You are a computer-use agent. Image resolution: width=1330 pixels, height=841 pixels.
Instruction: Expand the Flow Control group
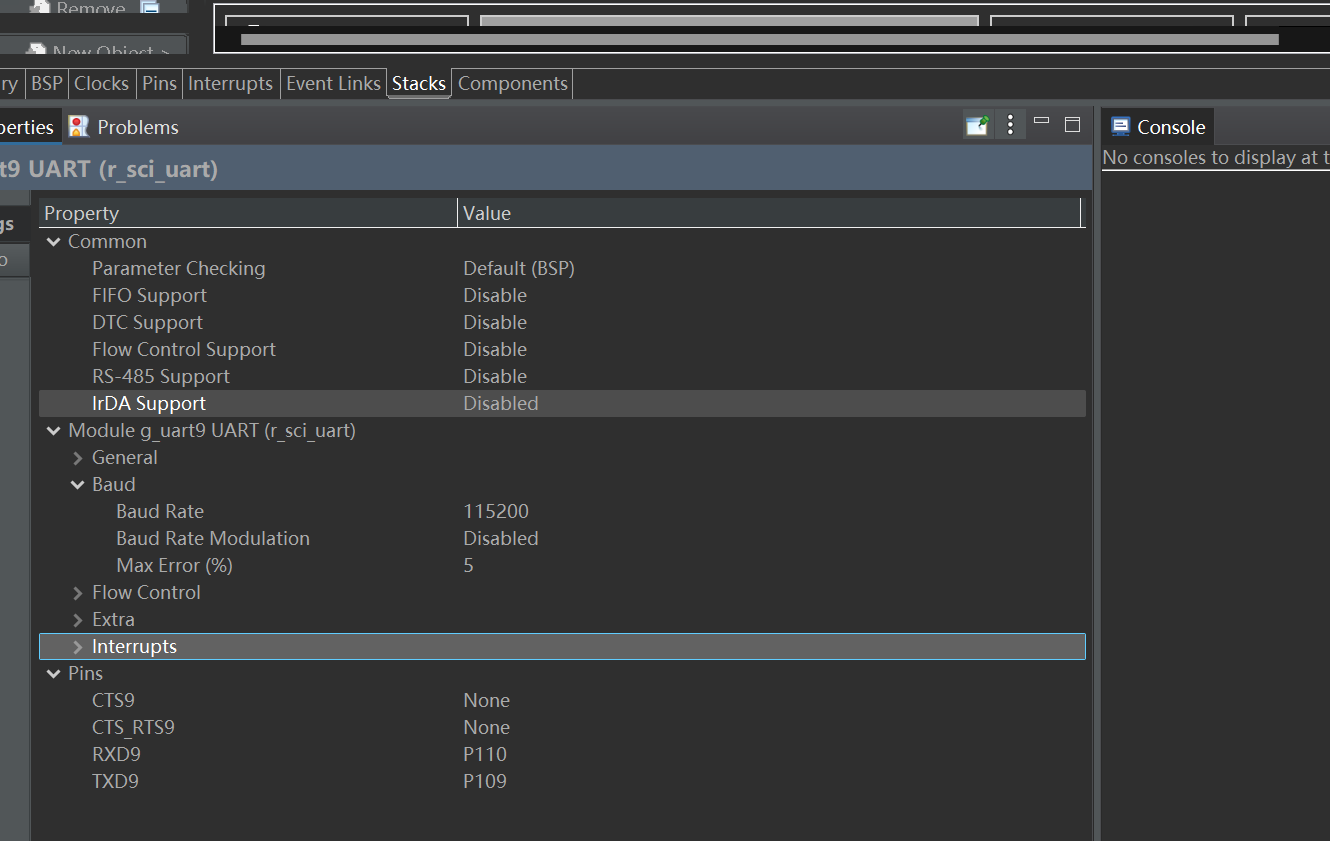(x=78, y=593)
